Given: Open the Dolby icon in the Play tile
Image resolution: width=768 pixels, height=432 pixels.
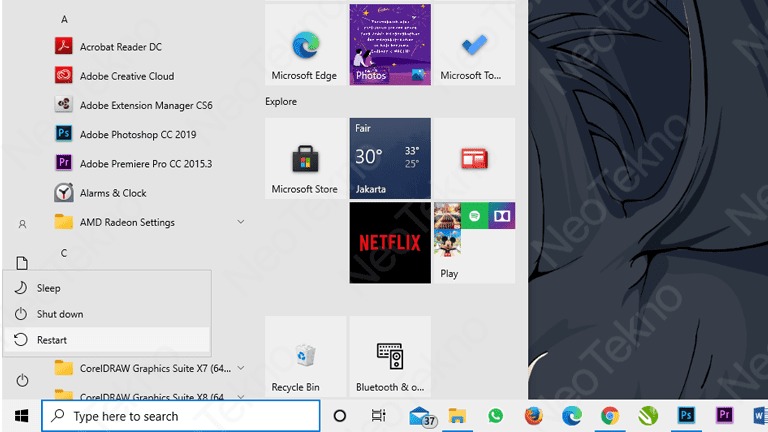Looking at the screenshot, I should [x=502, y=216].
